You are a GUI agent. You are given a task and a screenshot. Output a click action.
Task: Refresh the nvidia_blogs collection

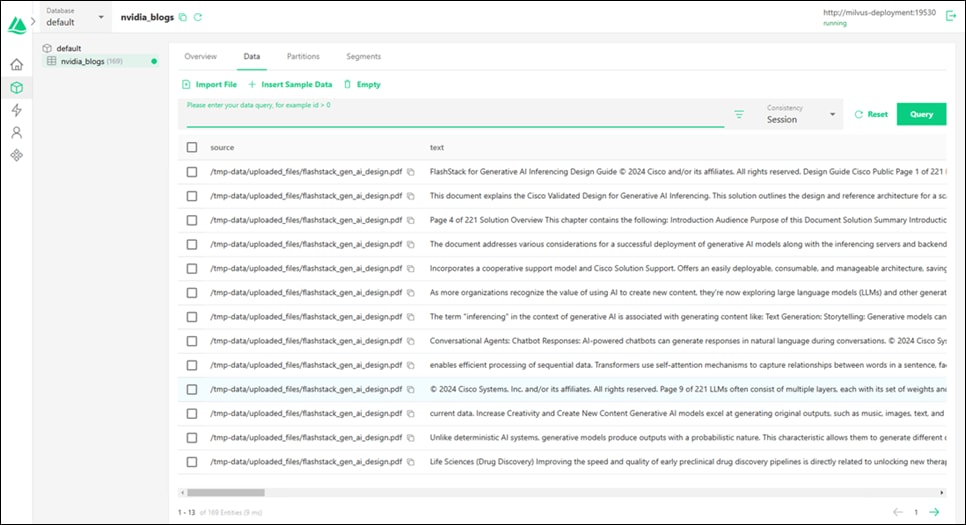tap(198, 17)
